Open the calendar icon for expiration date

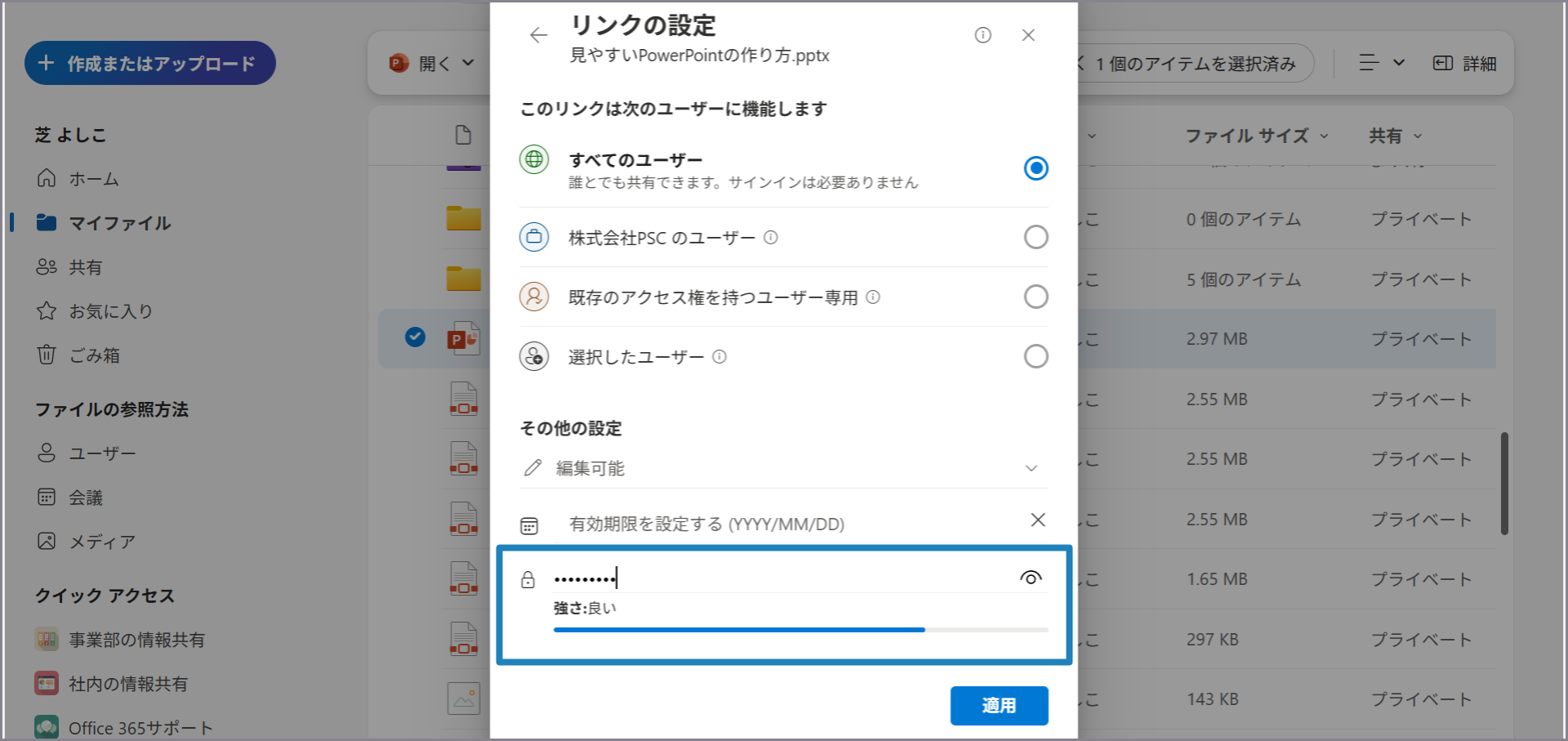(529, 525)
